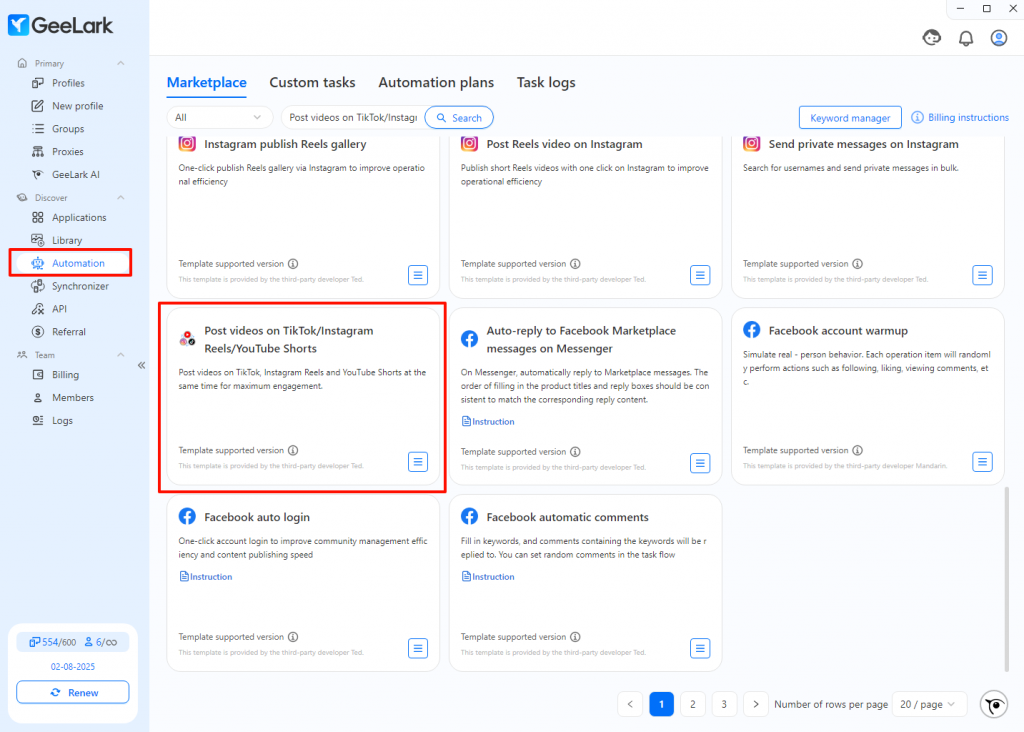Click the Search button
Image resolution: width=1024 pixels, height=732 pixels.
click(459, 118)
